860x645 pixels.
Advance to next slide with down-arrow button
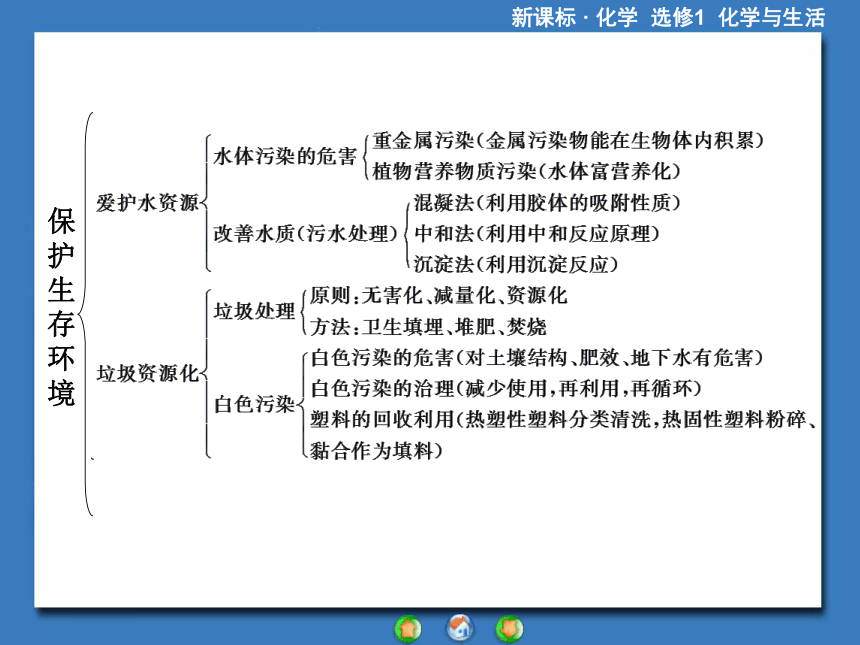510,629
